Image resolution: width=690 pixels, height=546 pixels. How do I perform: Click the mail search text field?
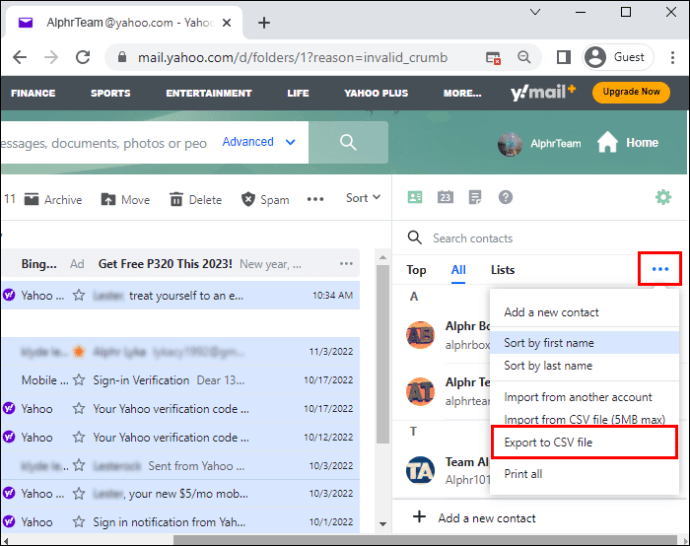106,143
